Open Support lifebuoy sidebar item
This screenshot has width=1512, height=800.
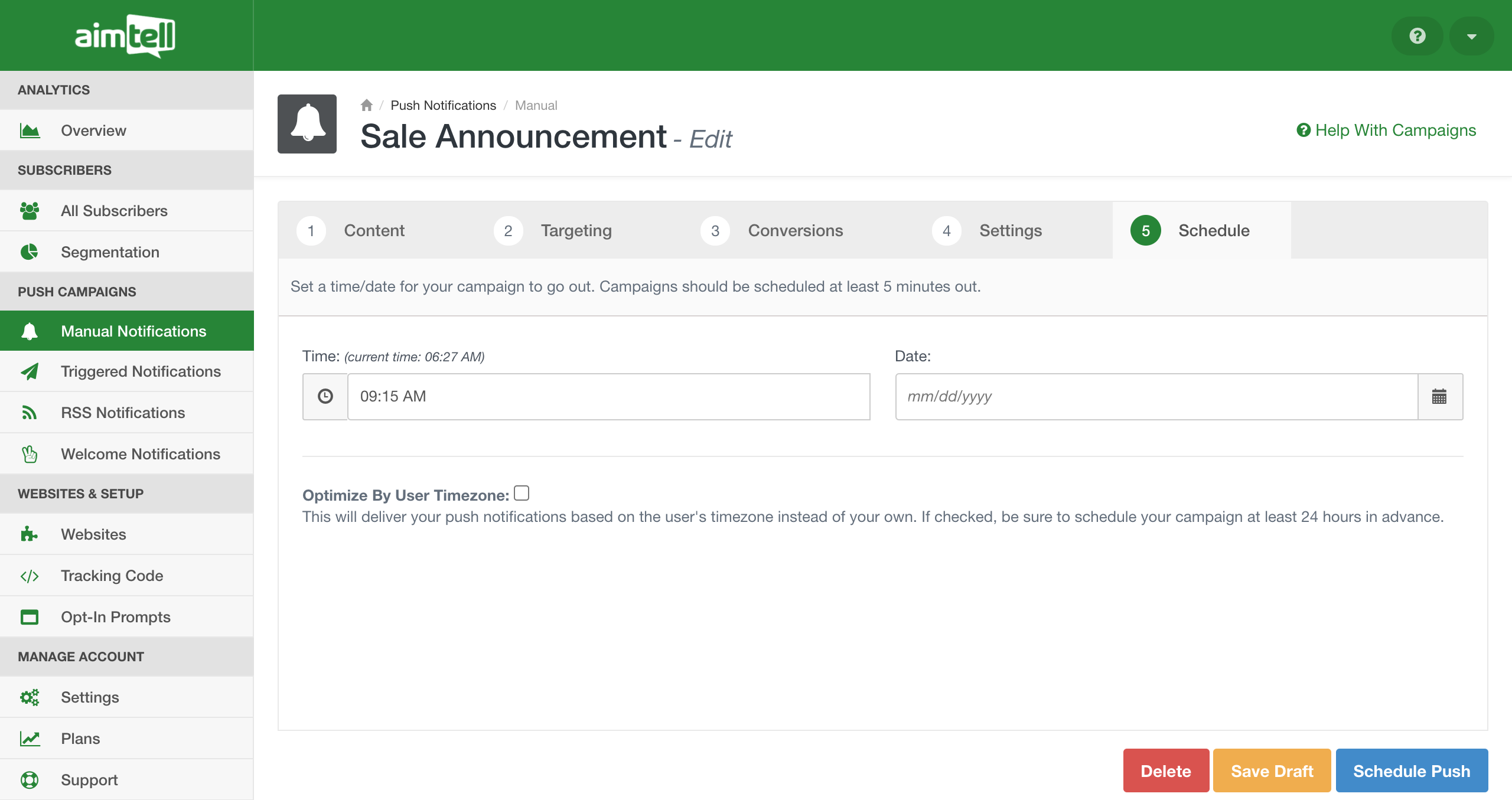coord(89,780)
